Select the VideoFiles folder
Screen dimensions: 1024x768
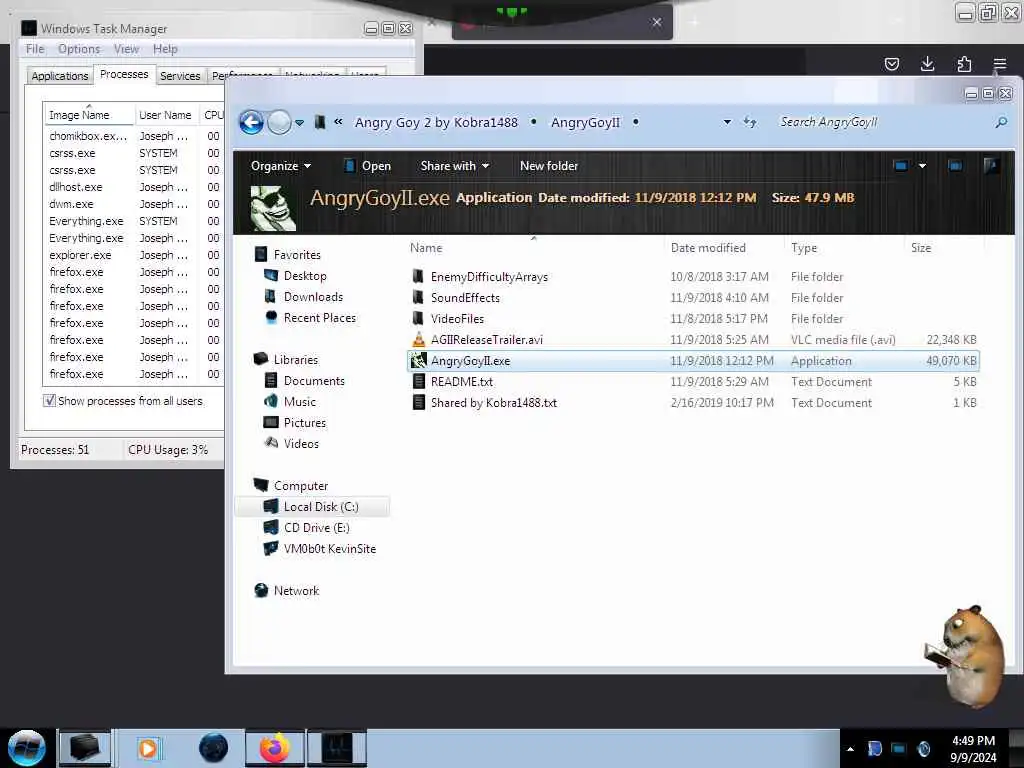457,319
